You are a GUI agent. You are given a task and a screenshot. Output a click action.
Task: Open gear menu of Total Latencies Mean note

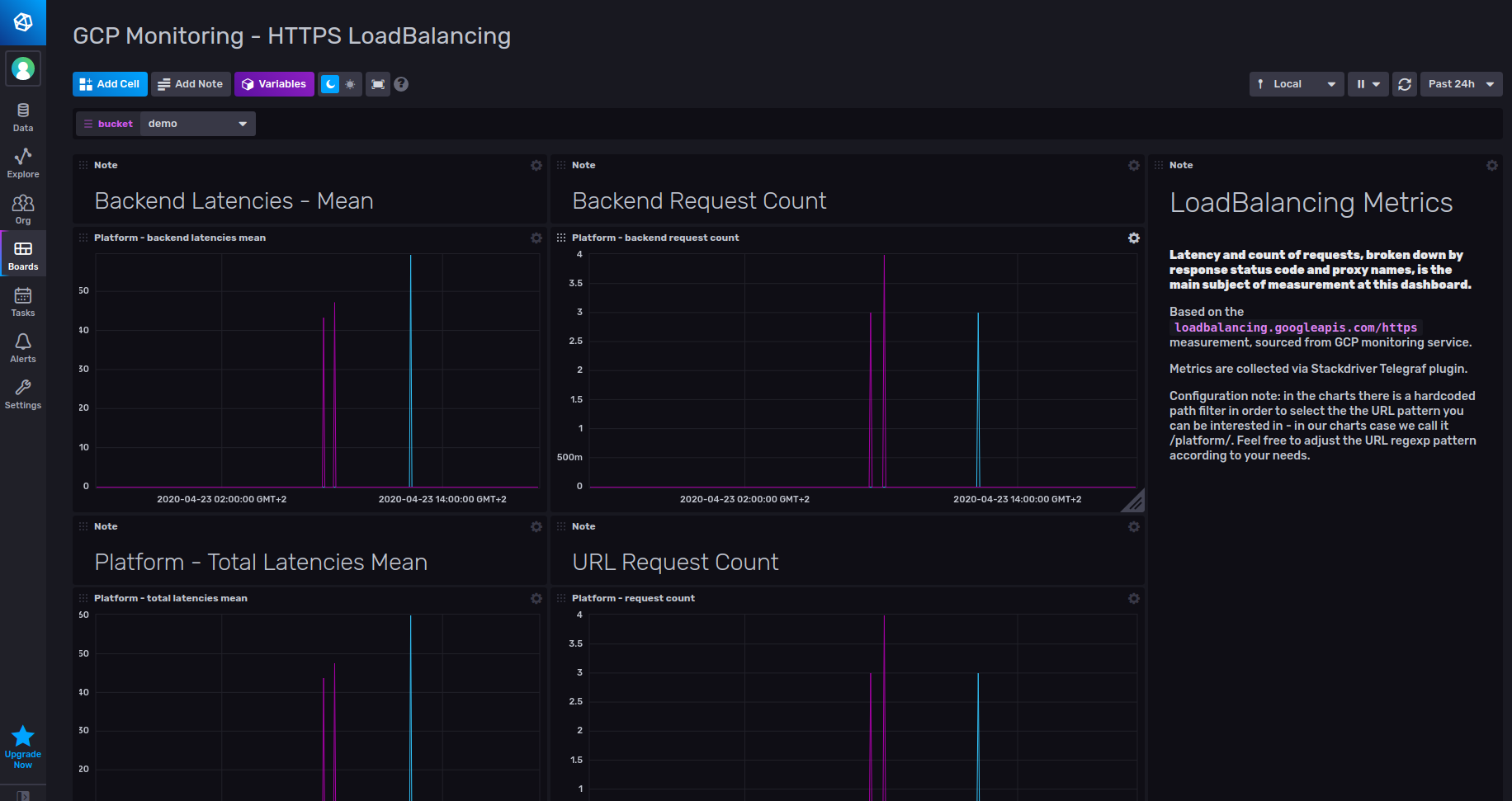536,527
